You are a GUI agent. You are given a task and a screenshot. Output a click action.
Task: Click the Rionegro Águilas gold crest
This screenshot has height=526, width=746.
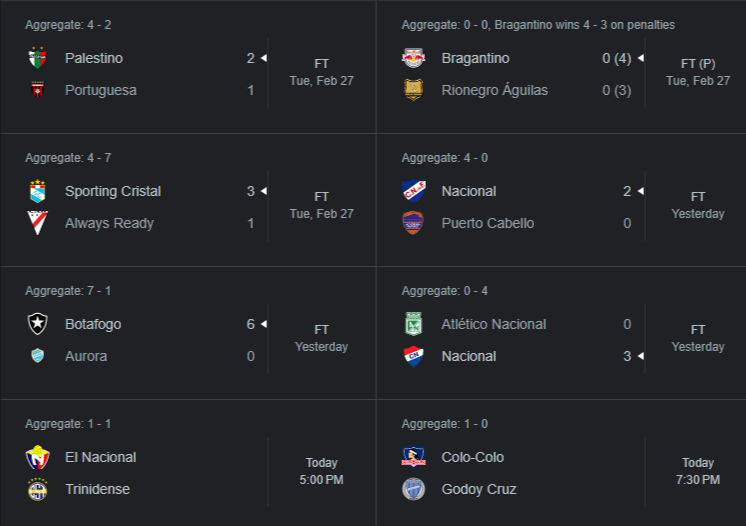413,90
